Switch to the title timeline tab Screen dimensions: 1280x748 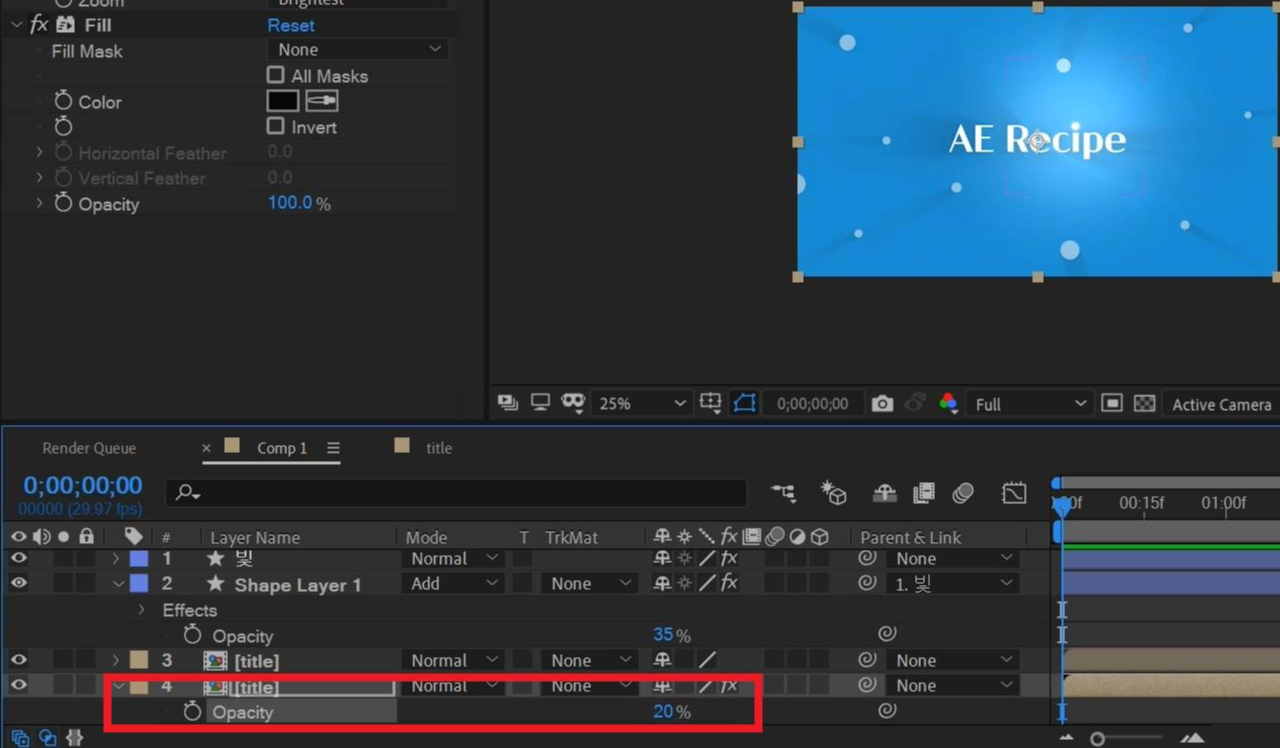[x=439, y=448]
